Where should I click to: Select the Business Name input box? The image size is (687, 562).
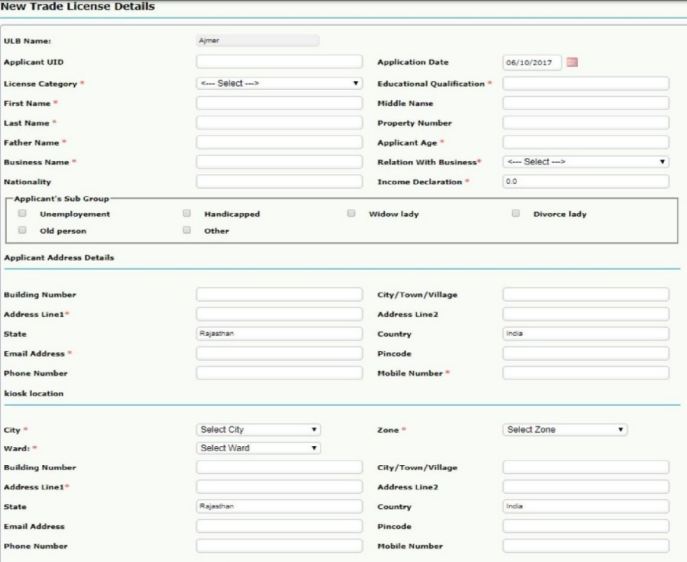tap(279, 161)
